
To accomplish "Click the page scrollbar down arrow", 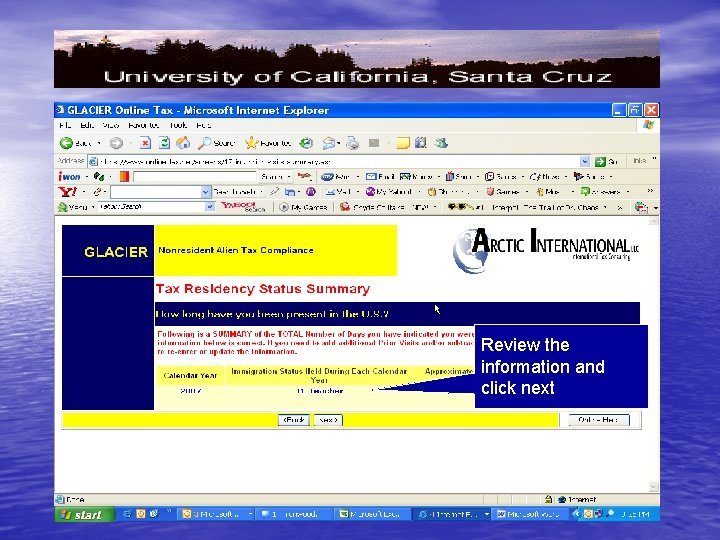I will tap(654, 487).
